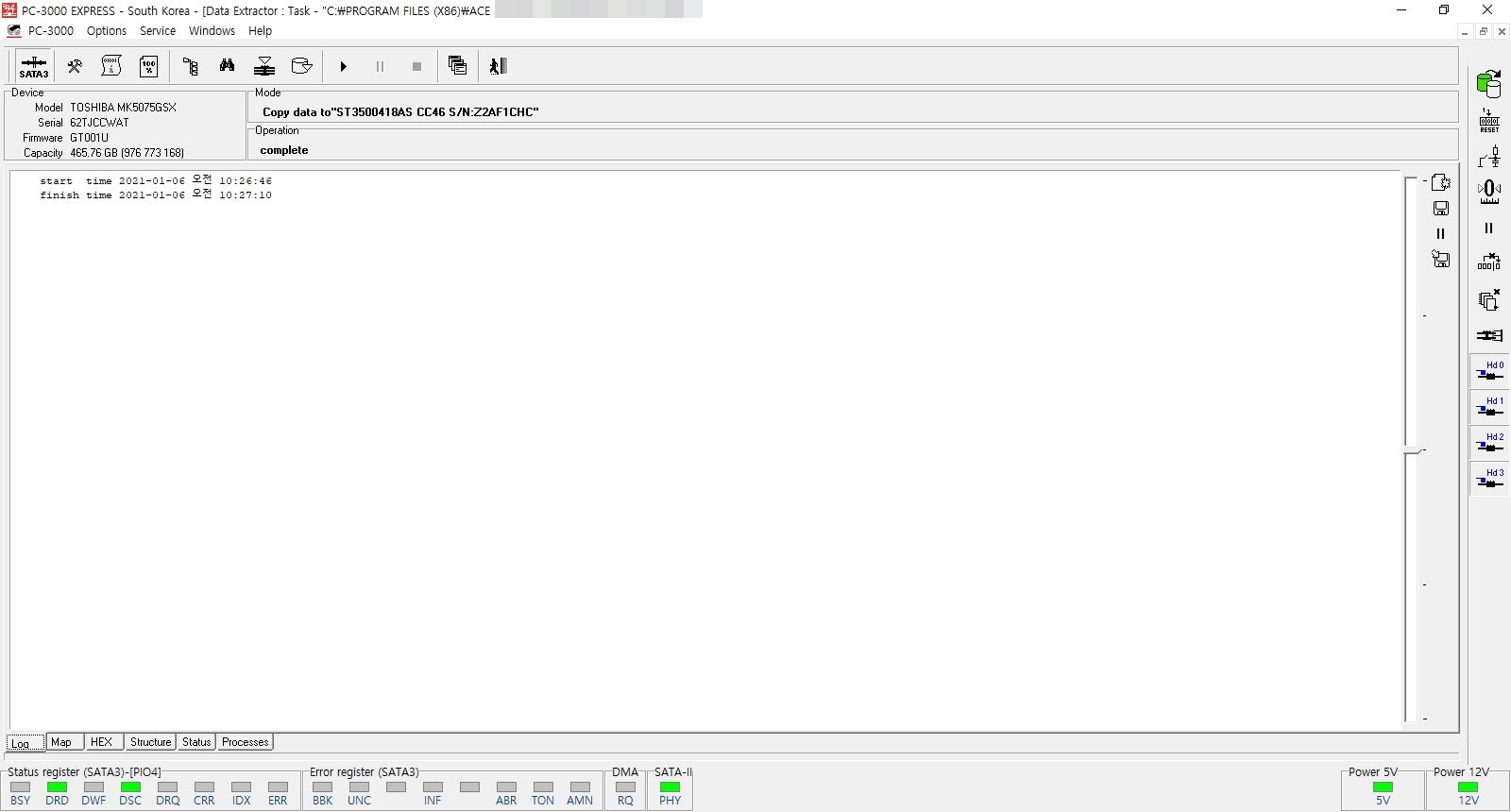Open the tree structure icon in toolbar

coord(190,66)
